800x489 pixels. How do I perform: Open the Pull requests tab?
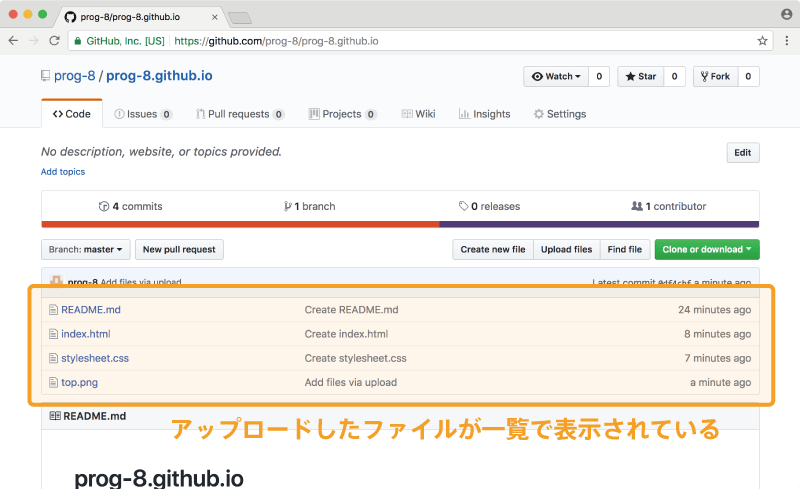click(240, 114)
